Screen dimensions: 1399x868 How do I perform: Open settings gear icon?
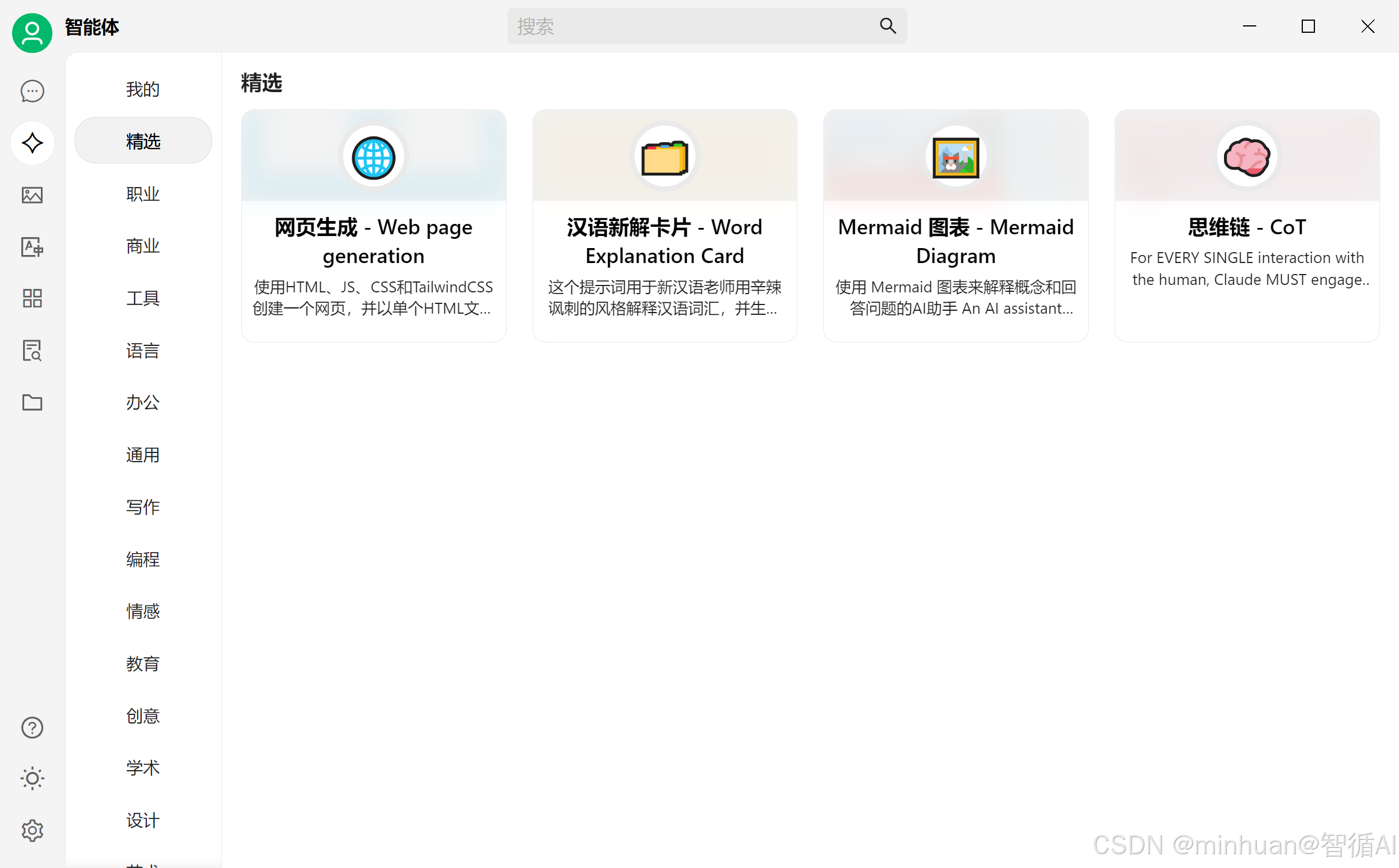[32, 830]
